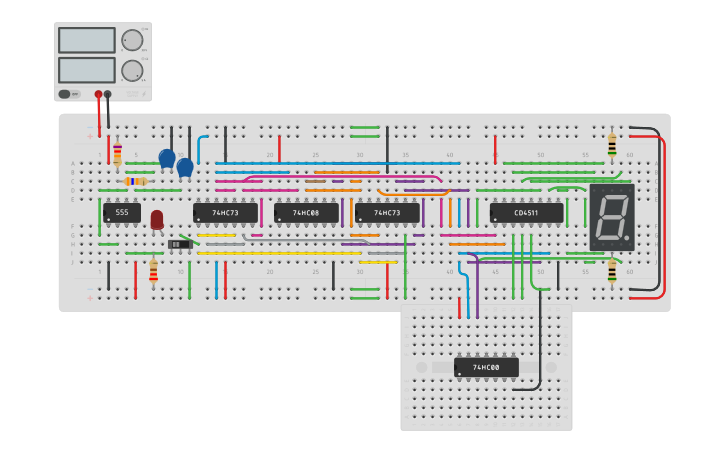Screen dimensions: 725x453
Task: Click the lower knob on the power supply
Action: tap(132, 70)
